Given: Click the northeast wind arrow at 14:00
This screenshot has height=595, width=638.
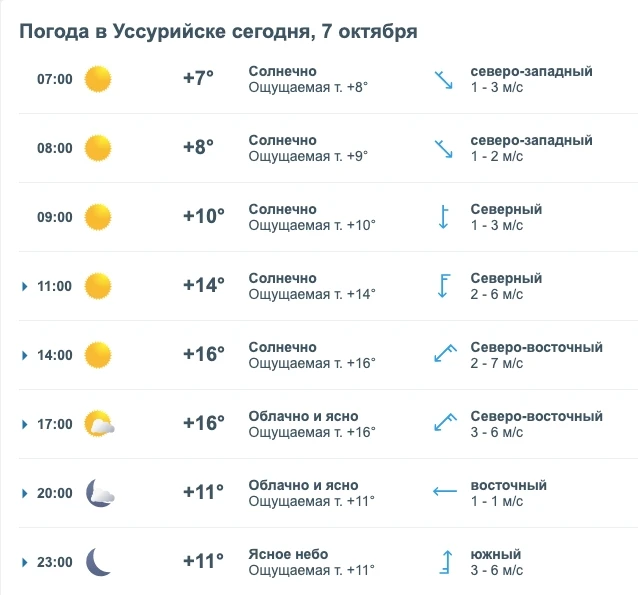Looking at the screenshot, I should 445,353.
